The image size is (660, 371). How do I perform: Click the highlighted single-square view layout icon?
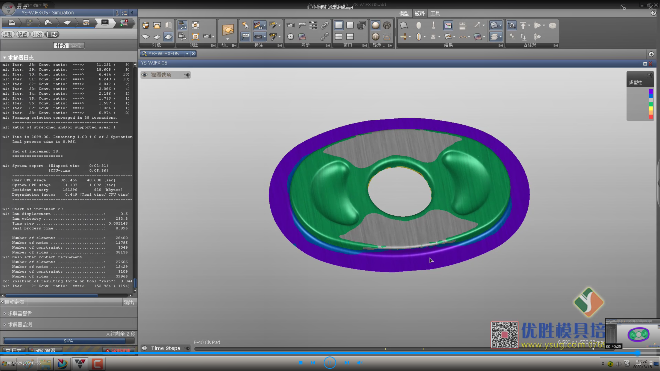click(x=339, y=25)
